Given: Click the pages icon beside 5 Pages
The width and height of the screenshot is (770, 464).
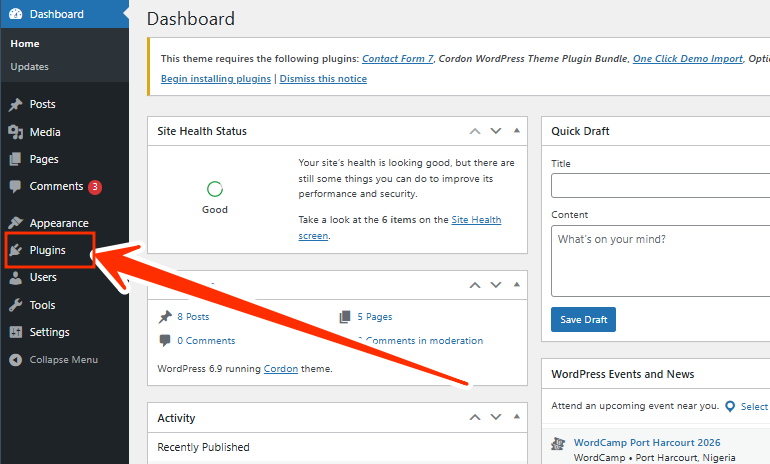Looking at the screenshot, I should [345, 317].
